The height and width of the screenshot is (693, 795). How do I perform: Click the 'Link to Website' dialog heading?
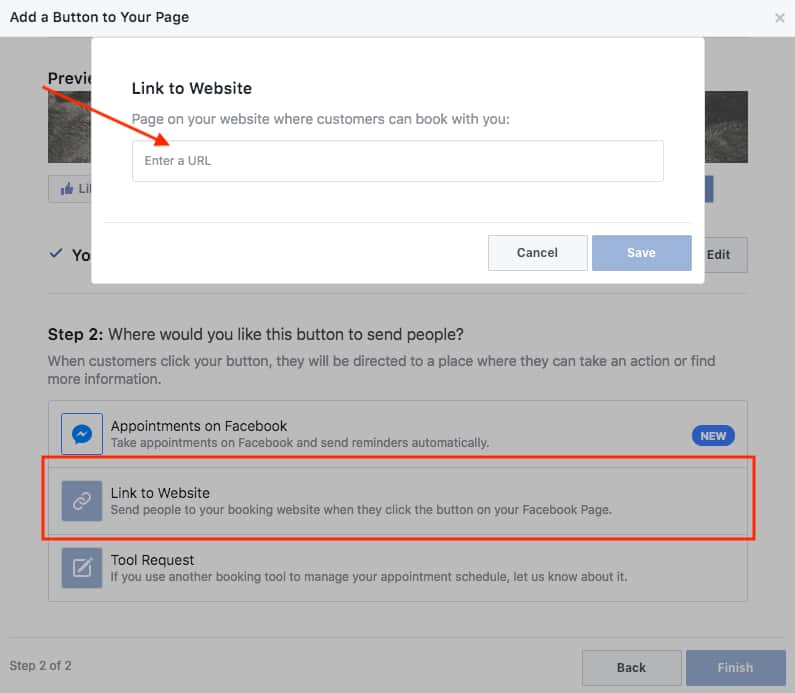192,88
